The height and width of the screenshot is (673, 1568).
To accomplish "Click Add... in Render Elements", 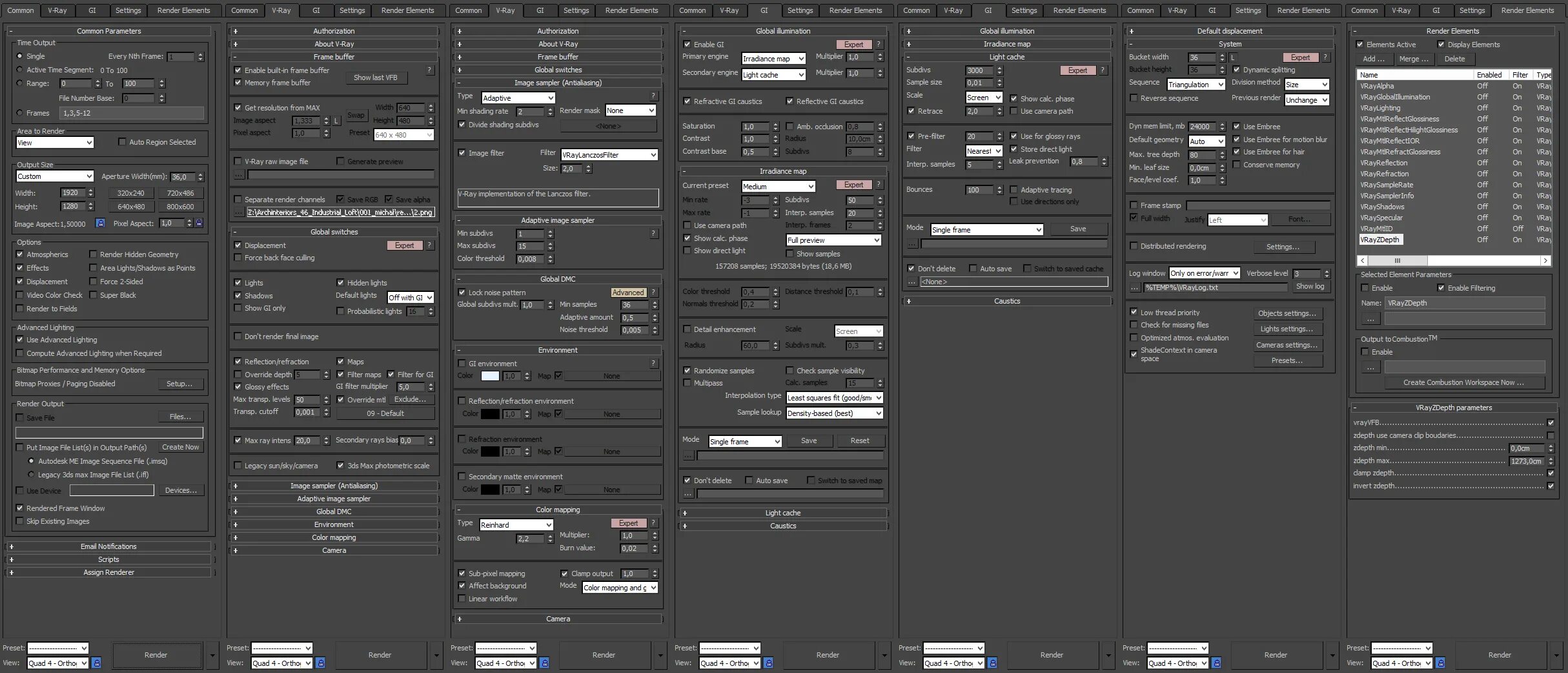I will pyautogui.click(x=1373, y=59).
